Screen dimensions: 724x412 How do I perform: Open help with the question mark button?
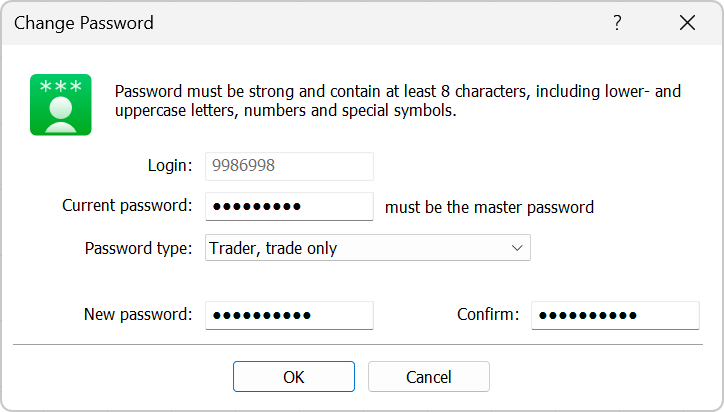coord(617,22)
